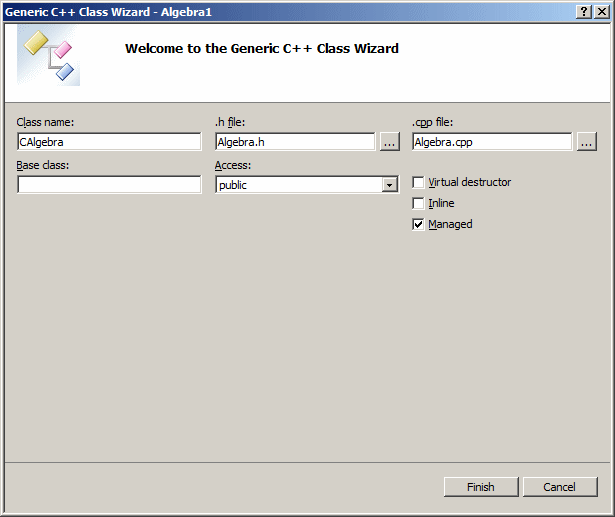Click the "Base class:" label
The height and width of the screenshot is (517, 615).
[x=42, y=166]
